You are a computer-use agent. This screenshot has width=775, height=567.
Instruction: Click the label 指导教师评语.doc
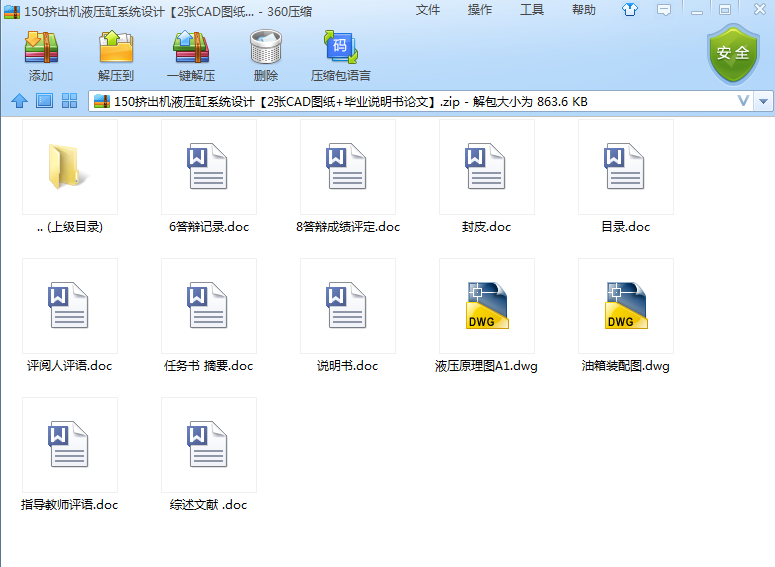point(70,505)
